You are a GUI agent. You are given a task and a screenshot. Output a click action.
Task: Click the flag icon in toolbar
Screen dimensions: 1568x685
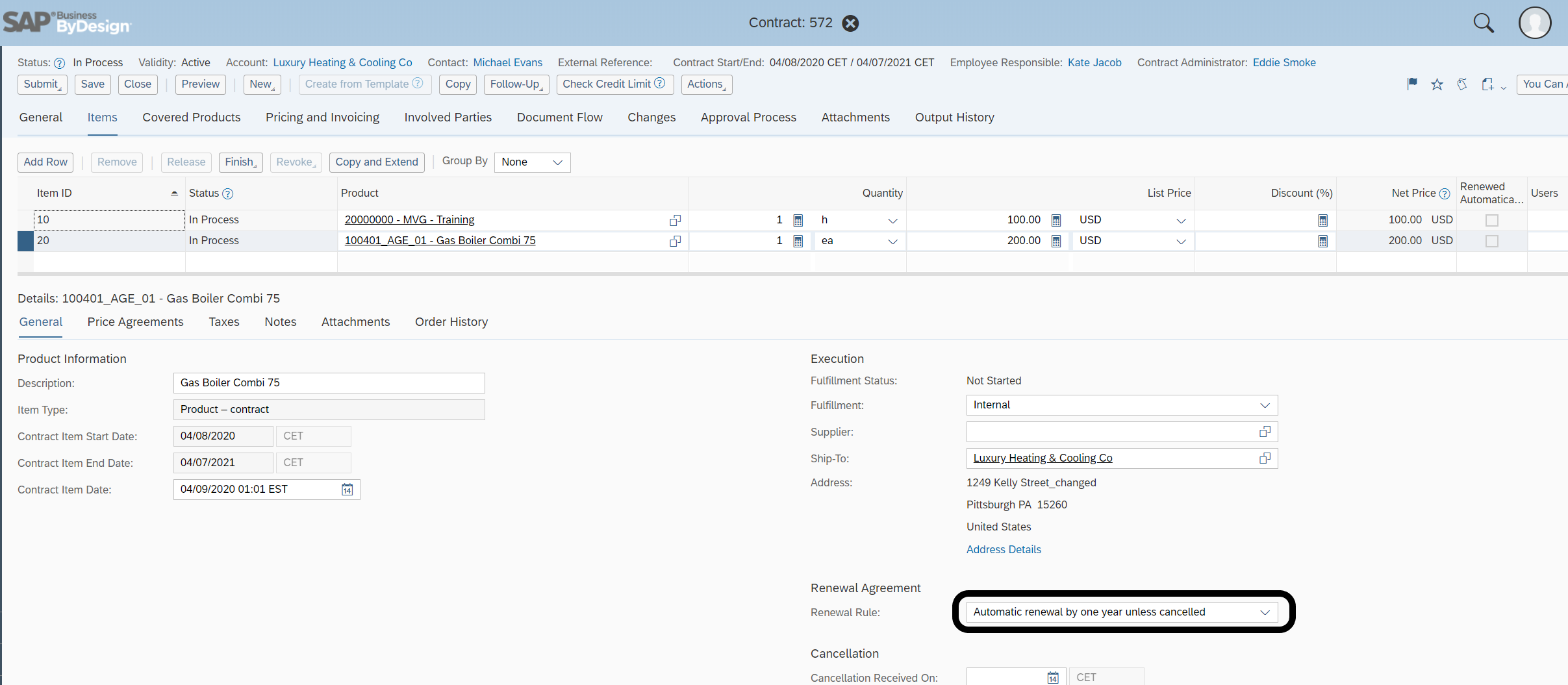tap(1412, 84)
